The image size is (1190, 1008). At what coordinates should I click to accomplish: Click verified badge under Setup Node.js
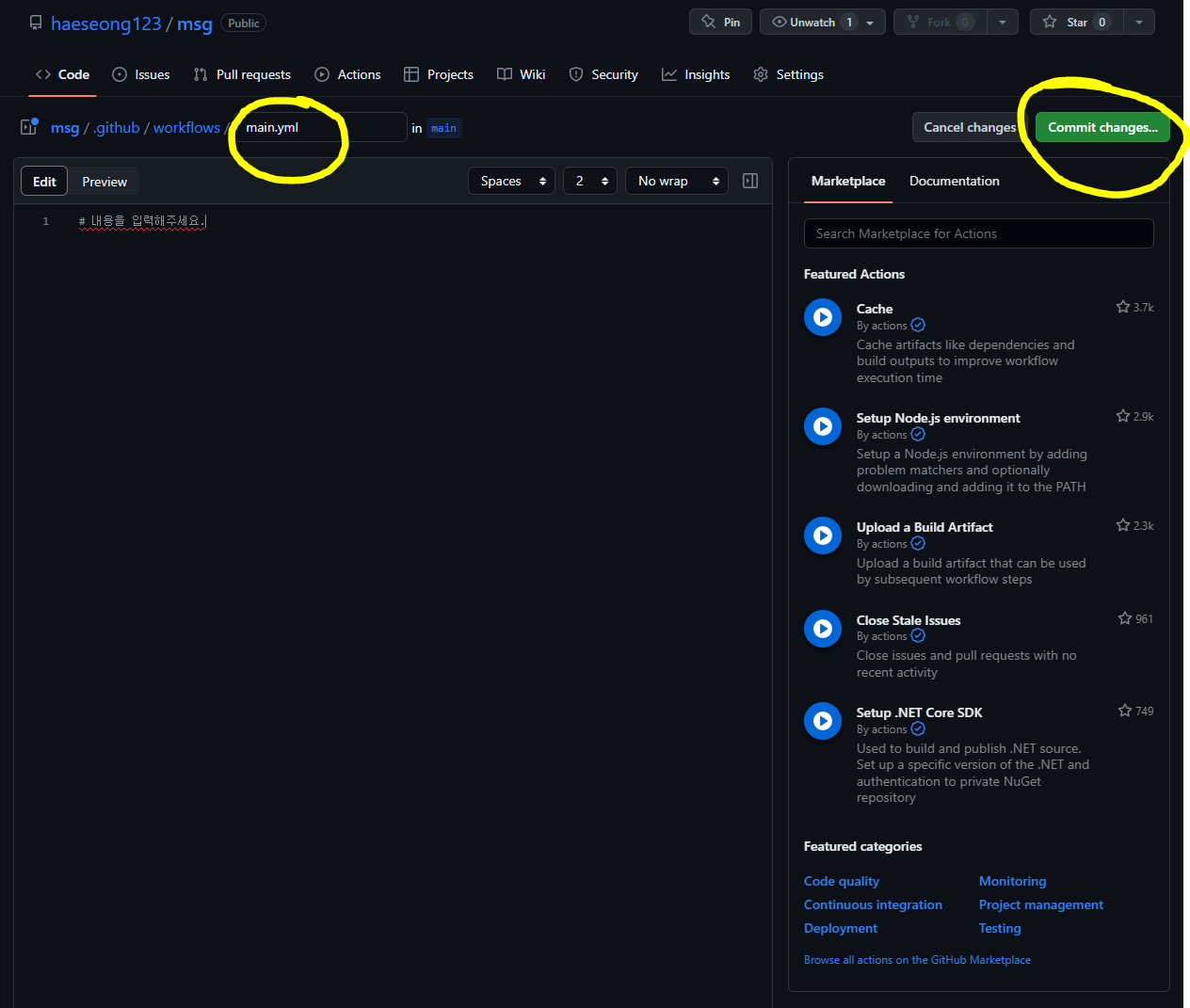coord(918,435)
